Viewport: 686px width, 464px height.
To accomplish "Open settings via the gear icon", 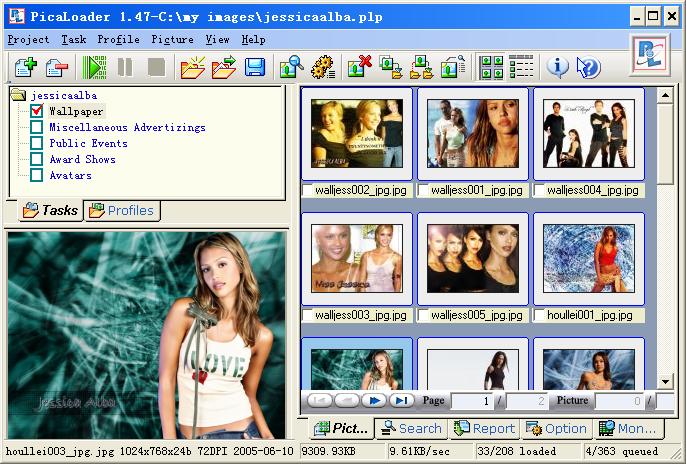I will tap(321, 68).
